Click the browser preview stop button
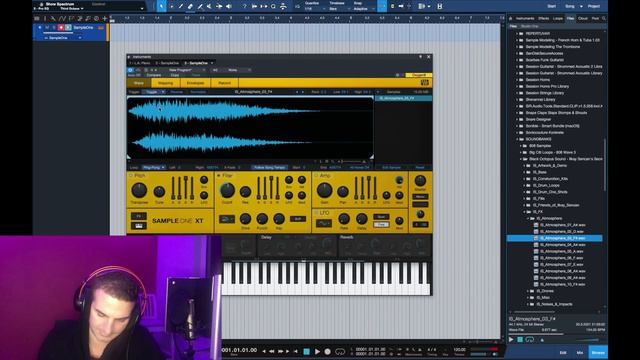 pyautogui.click(x=520, y=339)
